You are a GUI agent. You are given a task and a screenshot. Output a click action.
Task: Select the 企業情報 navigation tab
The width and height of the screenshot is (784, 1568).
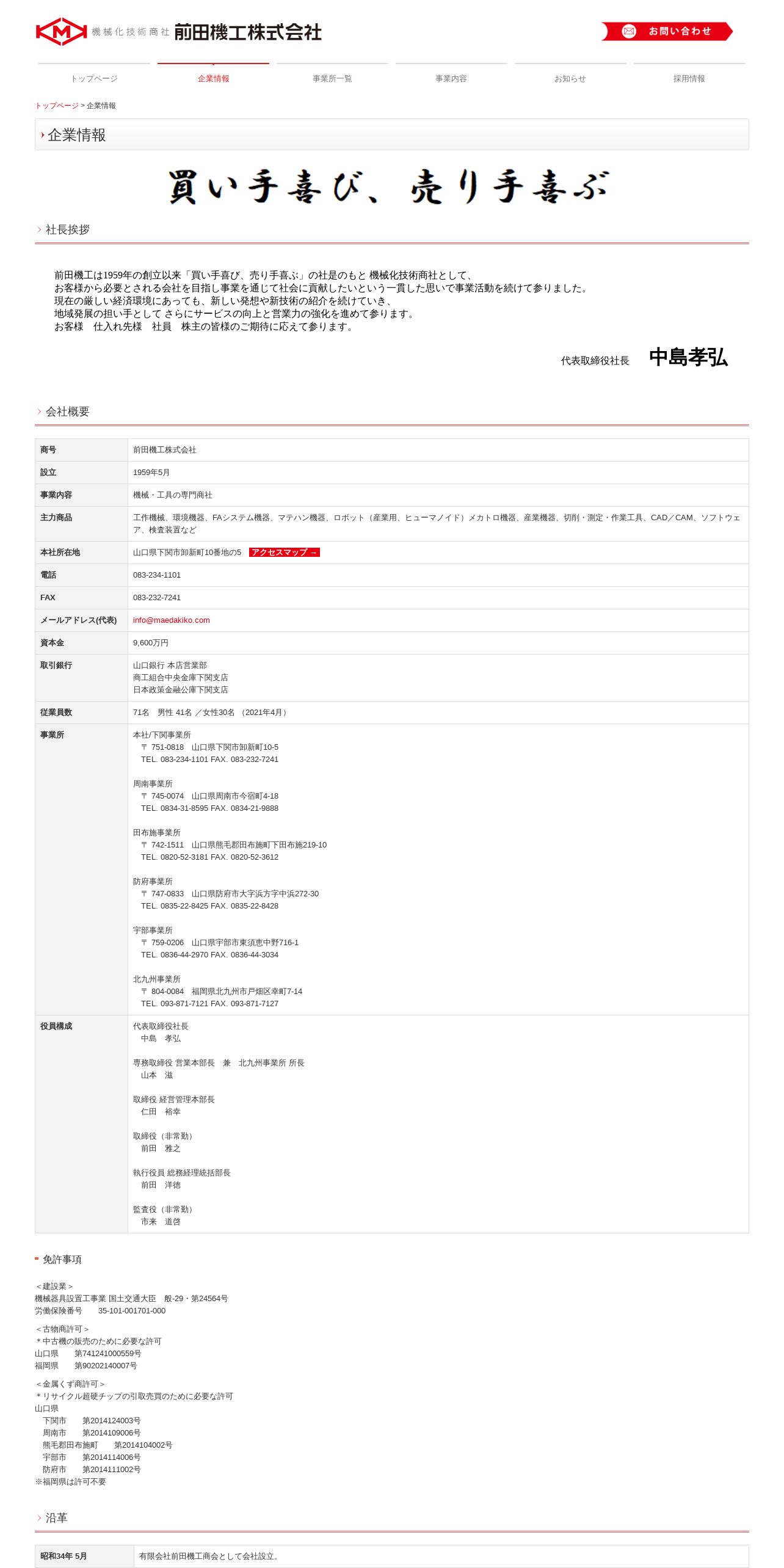point(213,79)
